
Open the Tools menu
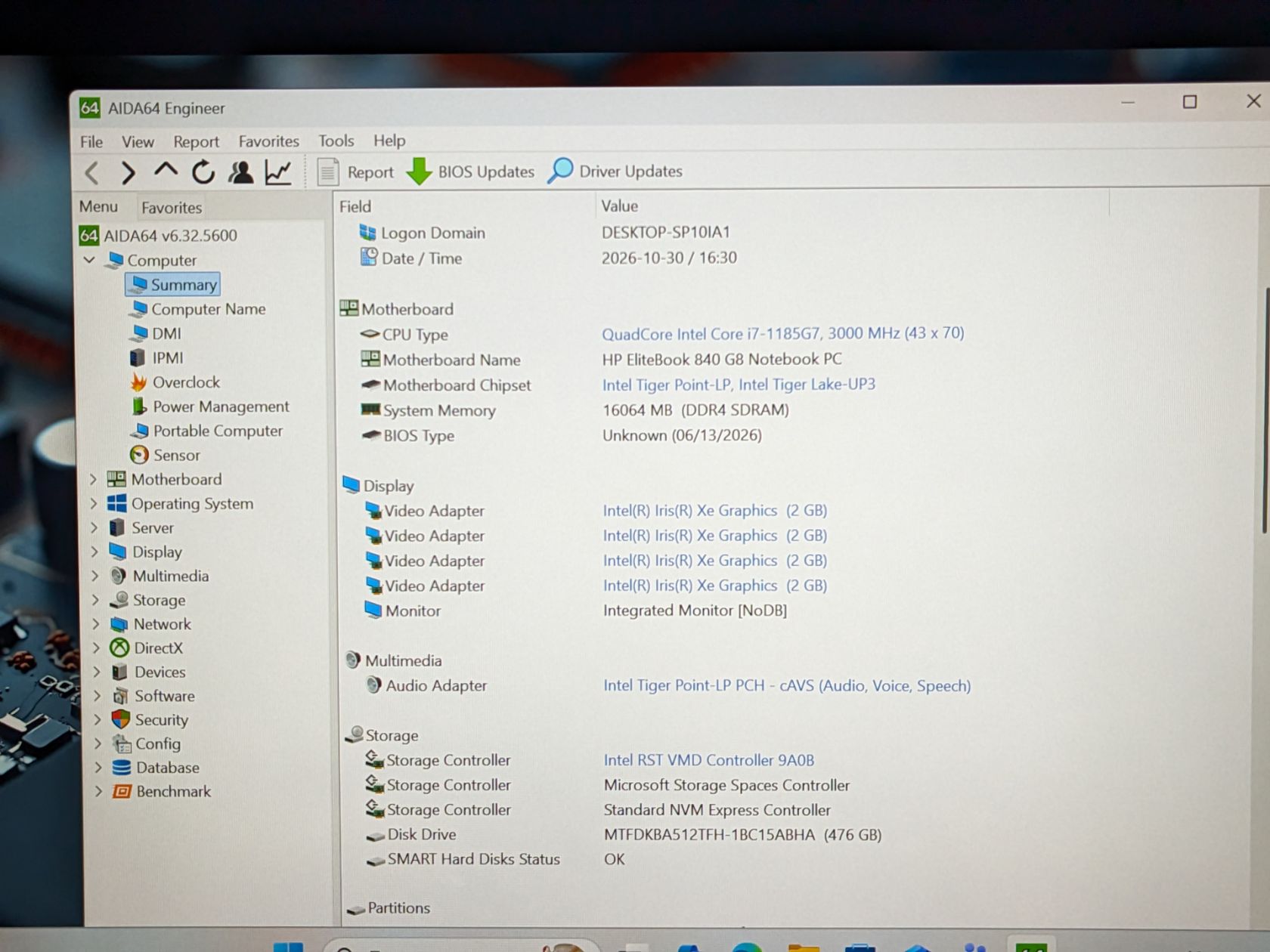pos(336,141)
